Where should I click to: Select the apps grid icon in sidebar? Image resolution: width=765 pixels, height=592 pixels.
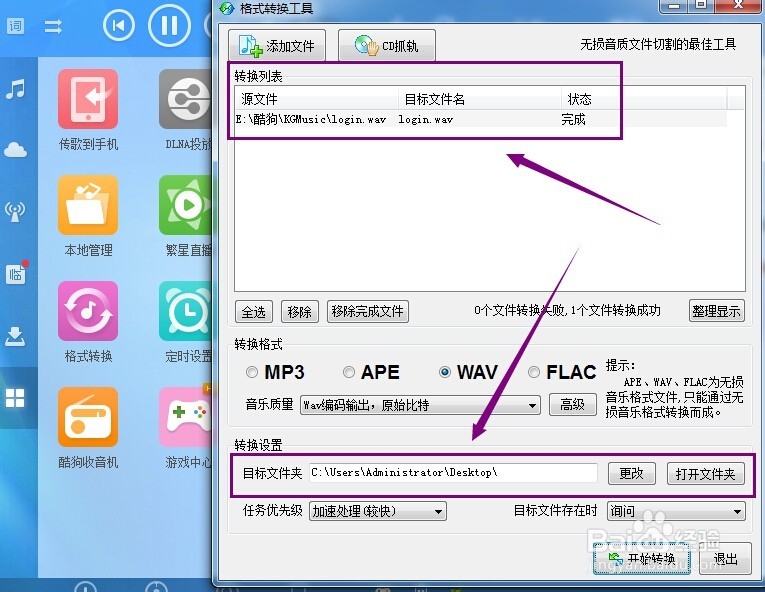point(15,398)
